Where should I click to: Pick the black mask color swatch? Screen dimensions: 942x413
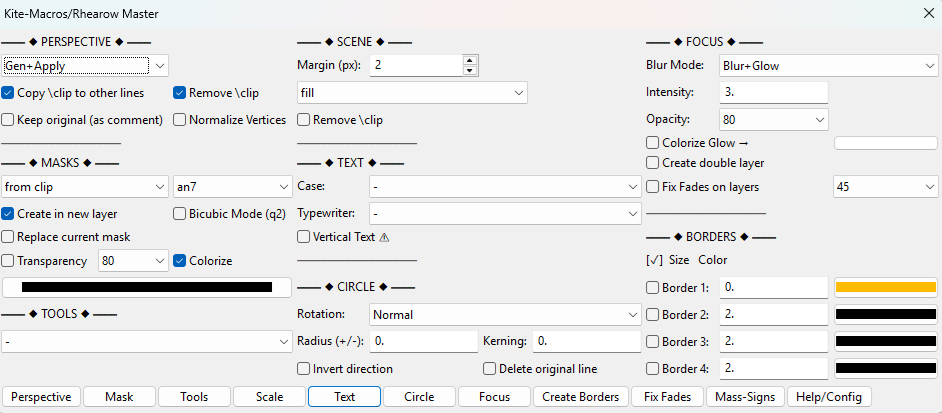click(147, 287)
